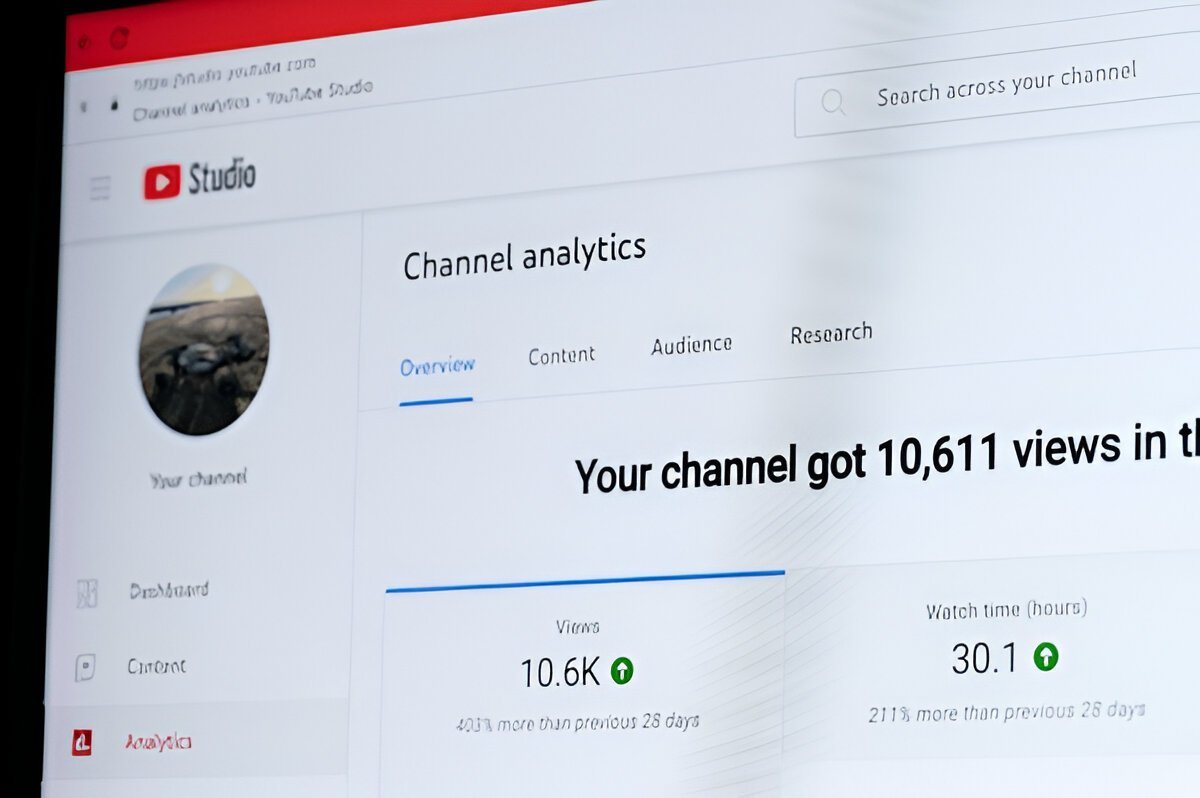Image resolution: width=1200 pixels, height=798 pixels.
Task: Click the green up-arrow beside 30.1
Action: coord(1046,656)
